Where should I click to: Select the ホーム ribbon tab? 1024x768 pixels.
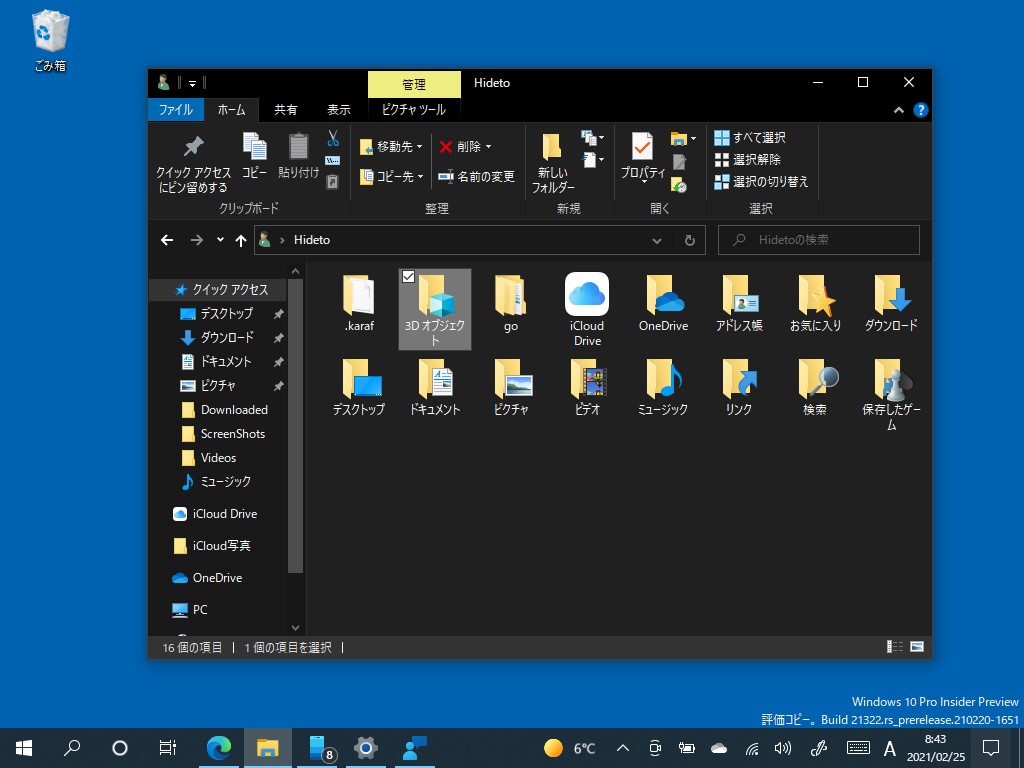tap(231, 110)
